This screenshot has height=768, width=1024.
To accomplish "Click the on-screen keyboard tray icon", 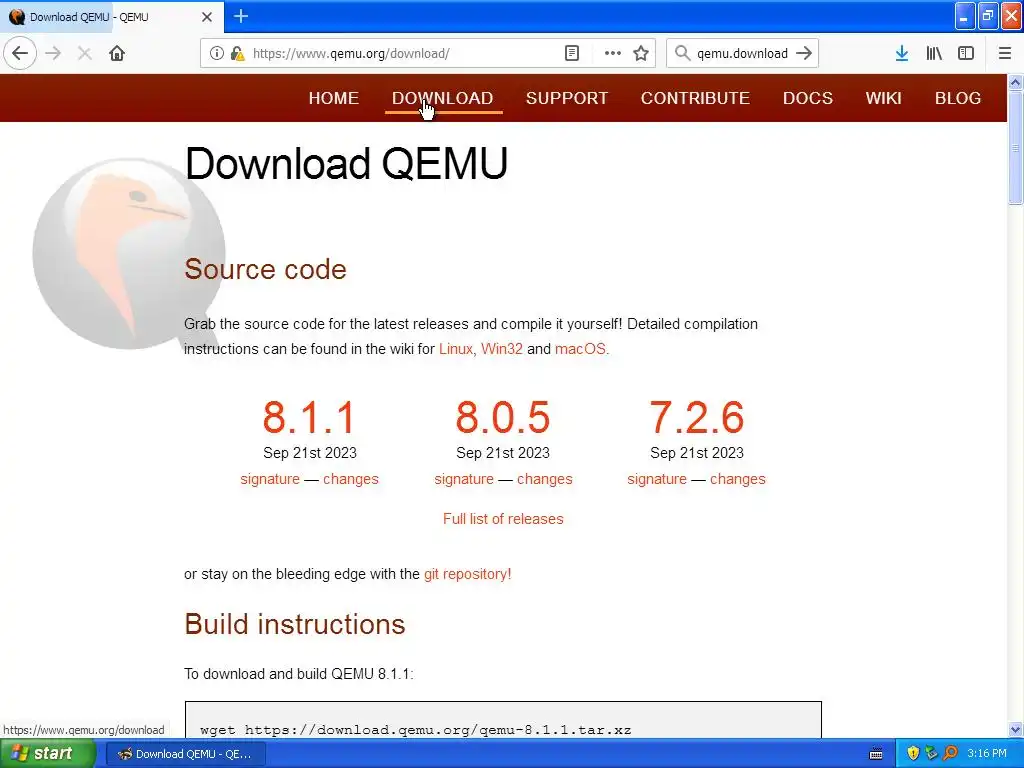I will point(876,754).
